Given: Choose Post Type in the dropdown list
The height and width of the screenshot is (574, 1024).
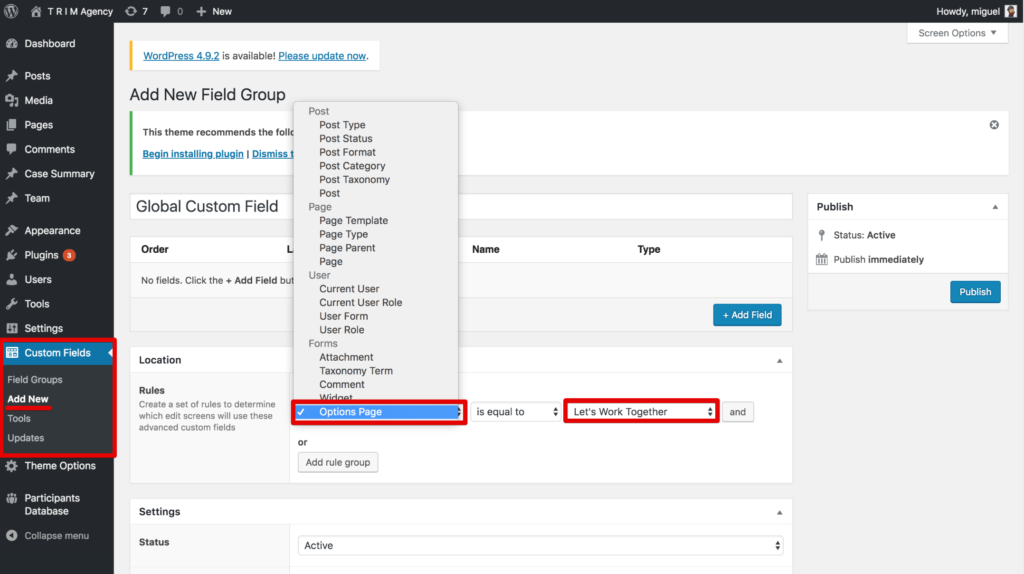Looking at the screenshot, I should tap(342, 125).
